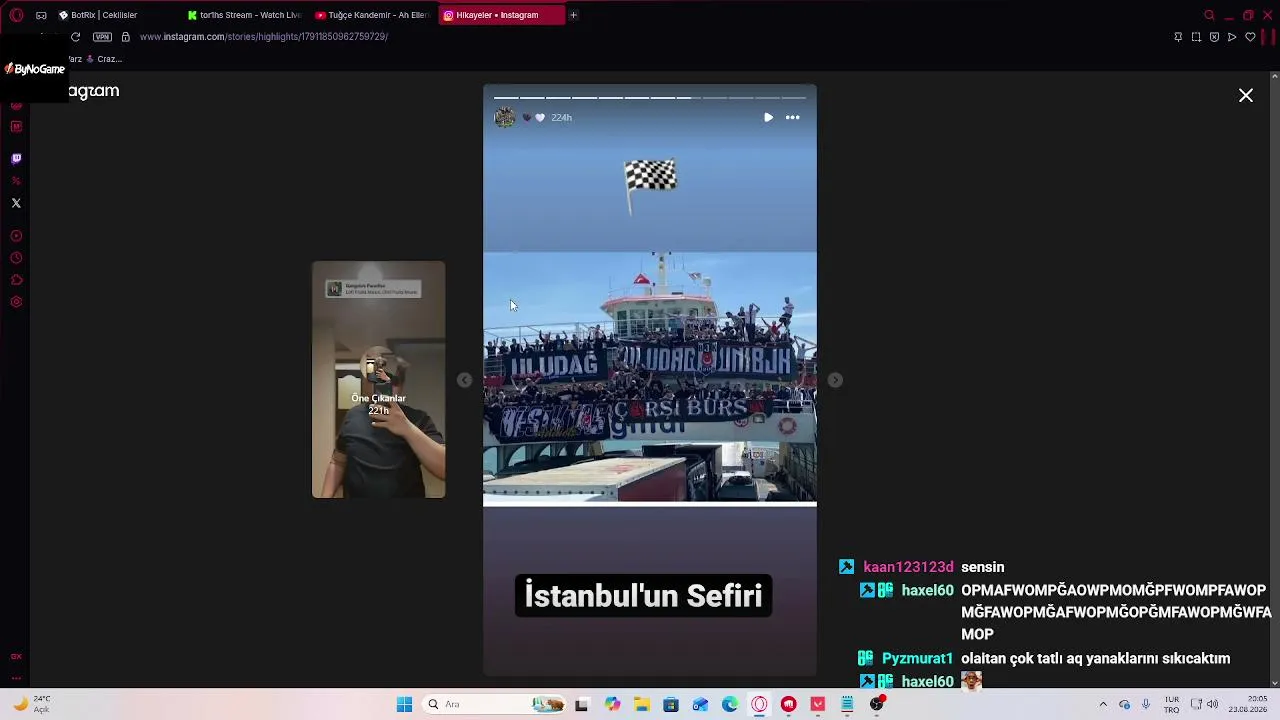
Task: Open Copilot from the taskbar
Action: coord(612,704)
